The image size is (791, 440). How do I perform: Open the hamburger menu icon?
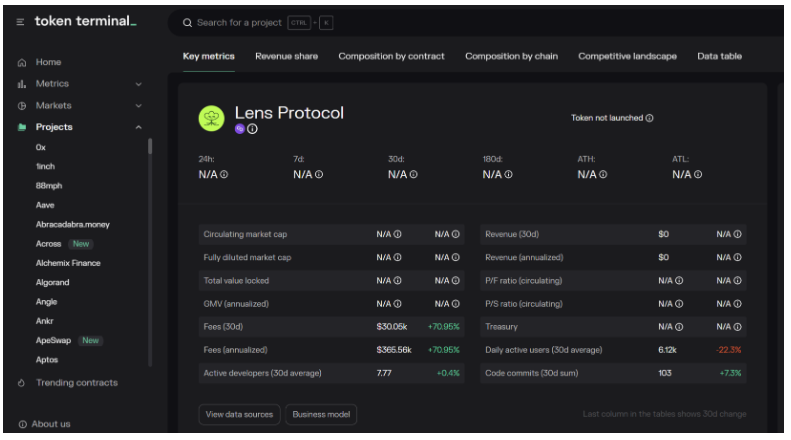coord(20,22)
